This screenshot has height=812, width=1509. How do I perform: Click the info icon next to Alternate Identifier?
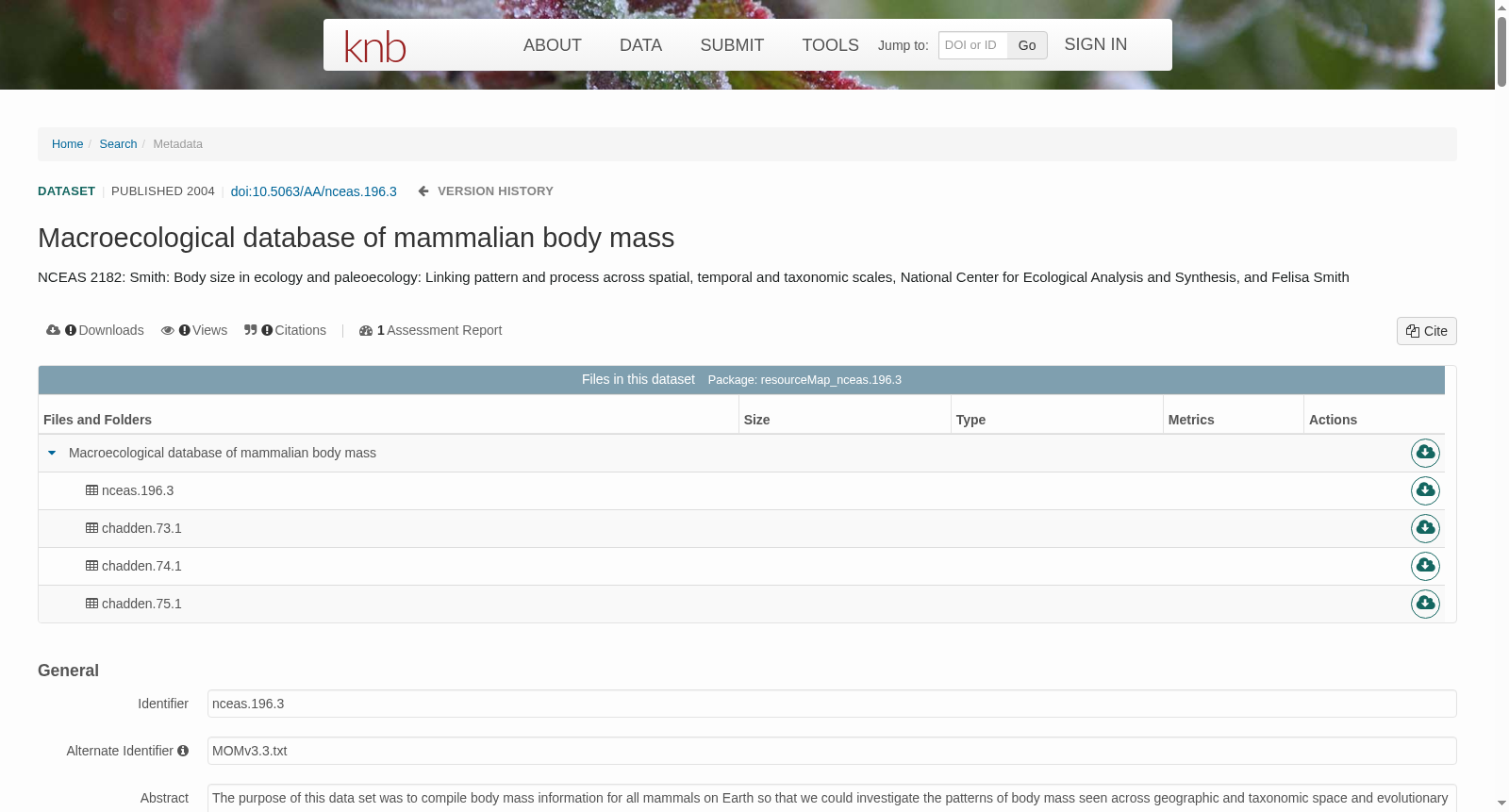pos(183,751)
